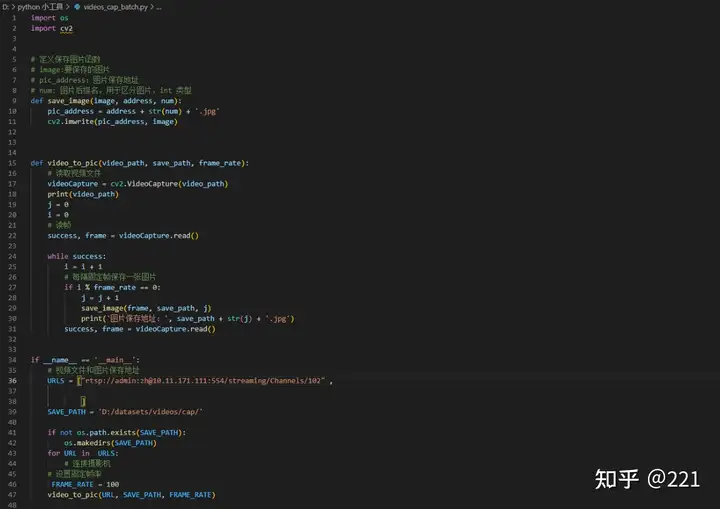This screenshot has height=509, width=720.
Task: Click line number 9 in the gutter
Action: 14,101
